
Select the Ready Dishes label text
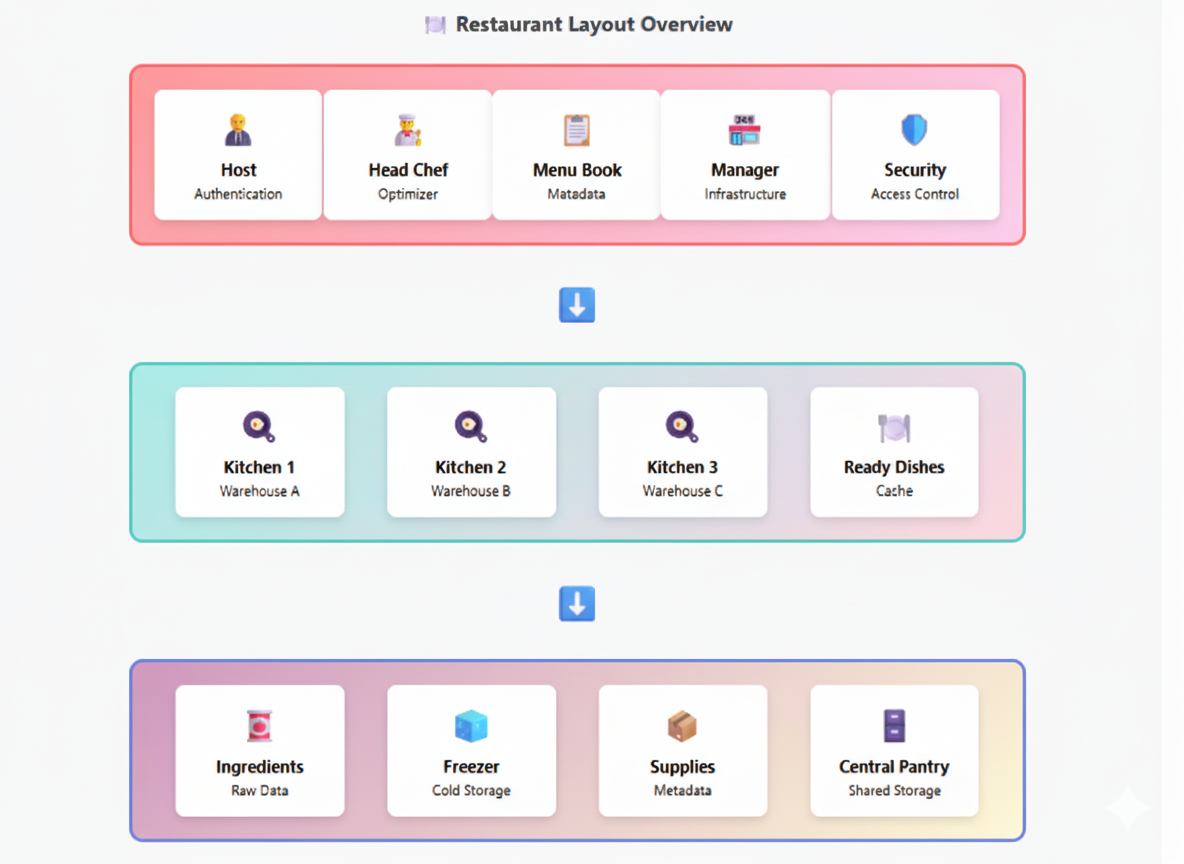tap(894, 467)
